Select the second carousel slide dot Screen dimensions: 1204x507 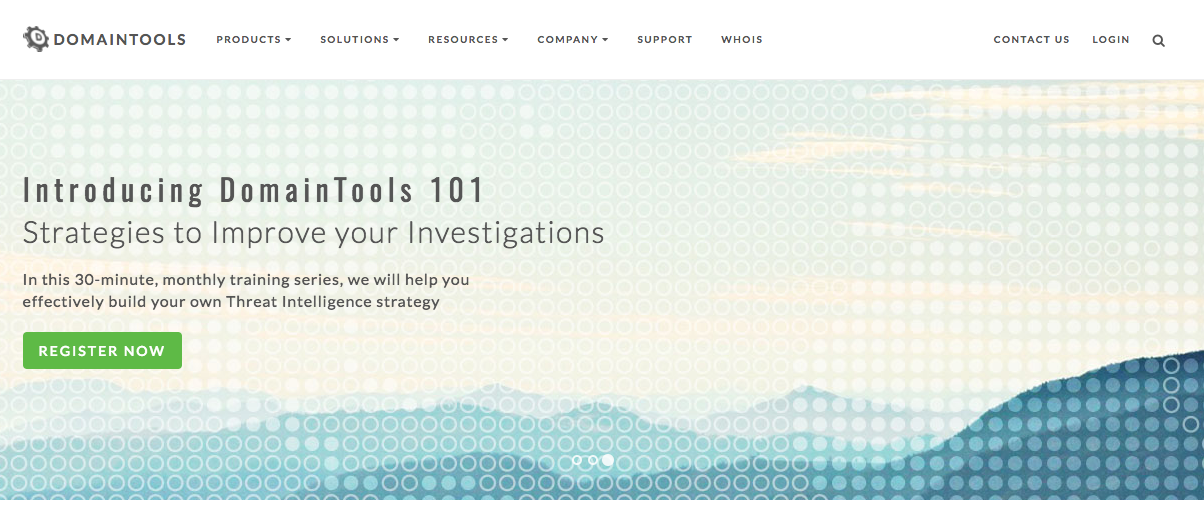592,461
